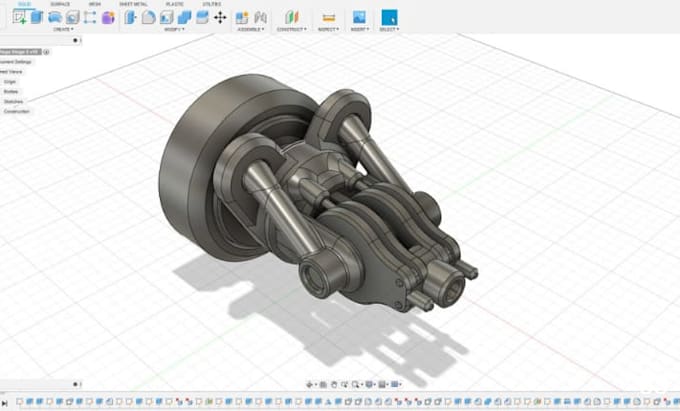
Task: Select the Extrude tool
Action: 37,17
